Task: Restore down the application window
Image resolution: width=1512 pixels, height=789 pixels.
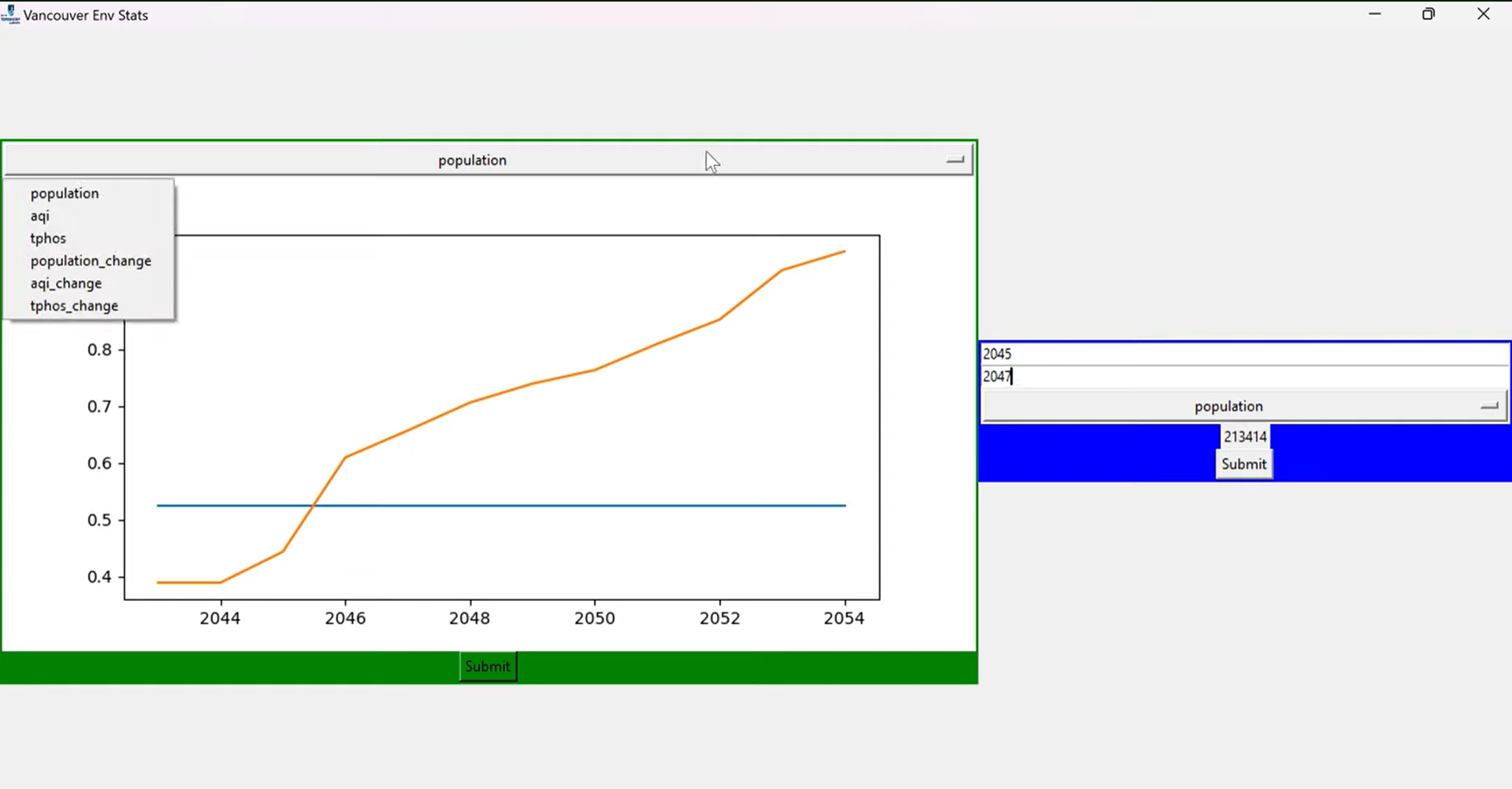Action: (1428, 14)
